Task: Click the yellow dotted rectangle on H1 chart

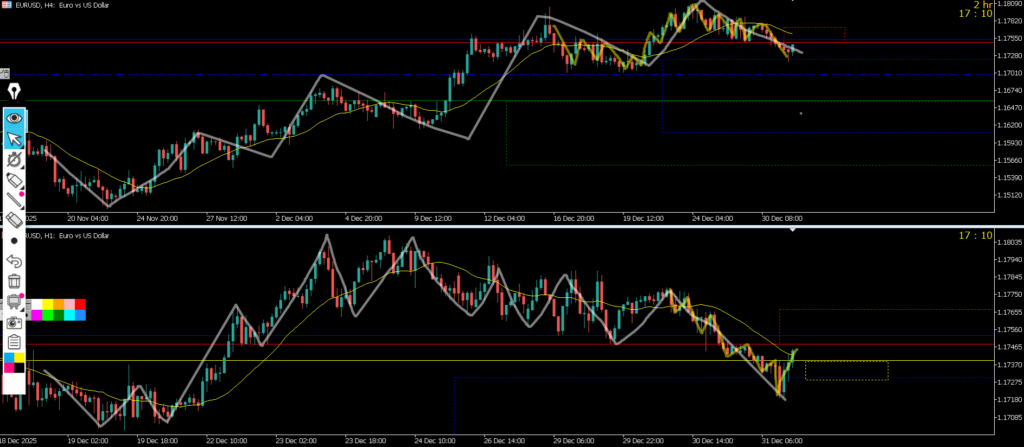Action: coord(846,370)
